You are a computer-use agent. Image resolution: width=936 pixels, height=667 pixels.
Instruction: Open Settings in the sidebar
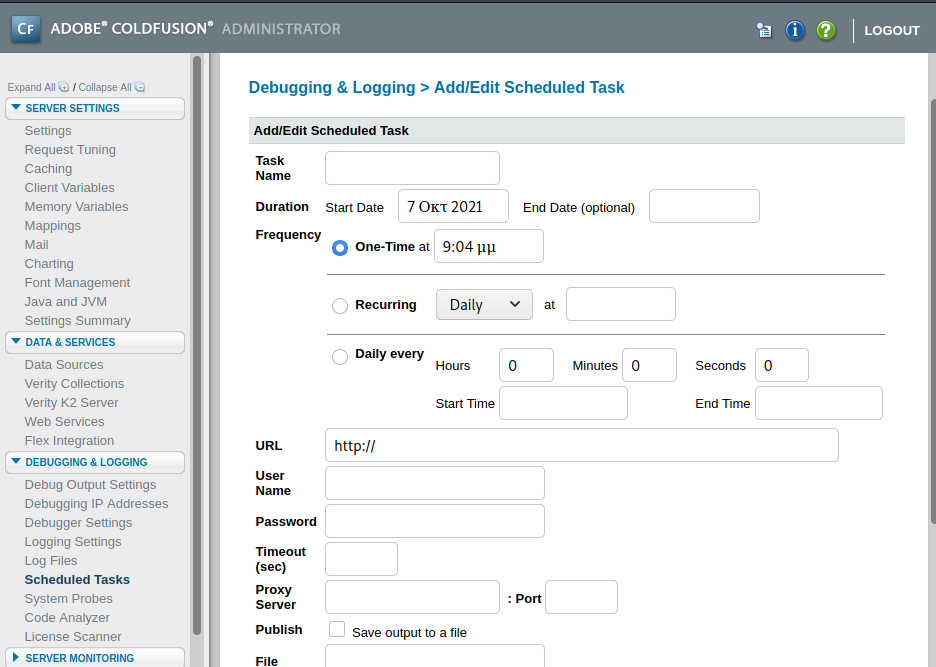[48, 130]
